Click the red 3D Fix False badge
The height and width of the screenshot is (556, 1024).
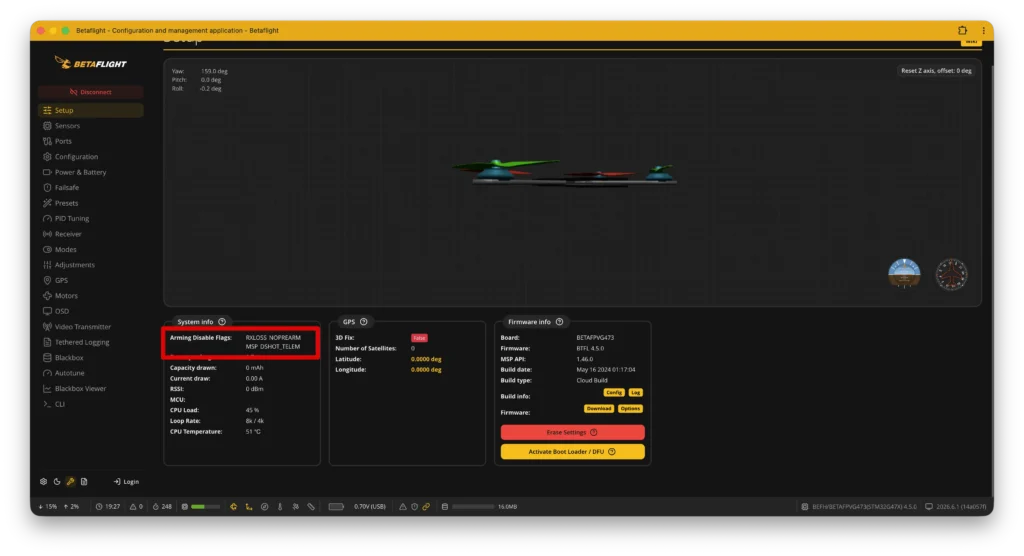pyautogui.click(x=419, y=338)
